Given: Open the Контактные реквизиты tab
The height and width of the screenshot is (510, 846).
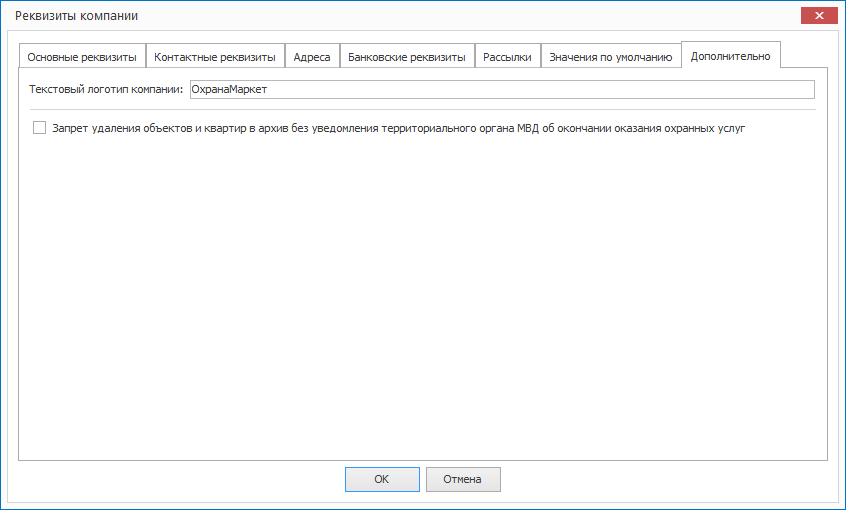Looking at the screenshot, I should (x=215, y=57).
